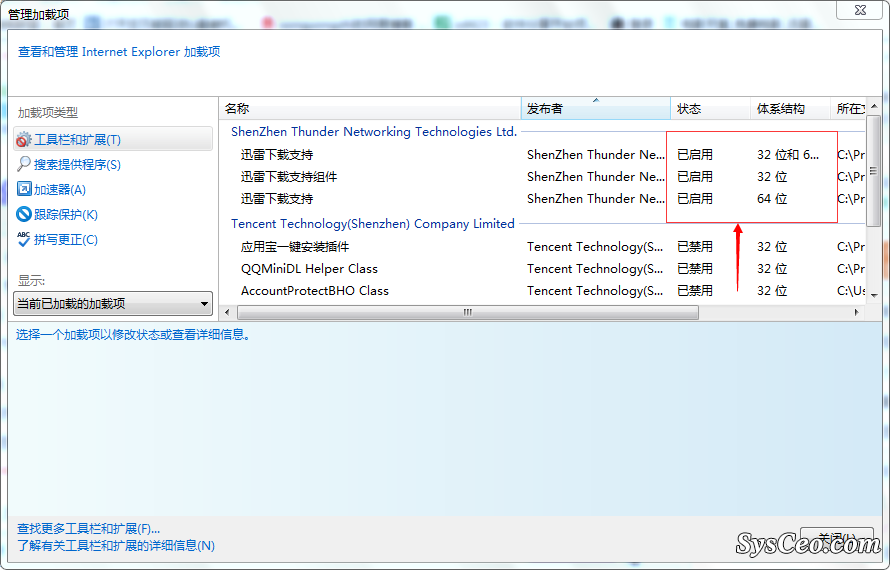The height and width of the screenshot is (570, 890).
Task: Sort by the 所在文件夹 column header
Action: tap(849, 108)
